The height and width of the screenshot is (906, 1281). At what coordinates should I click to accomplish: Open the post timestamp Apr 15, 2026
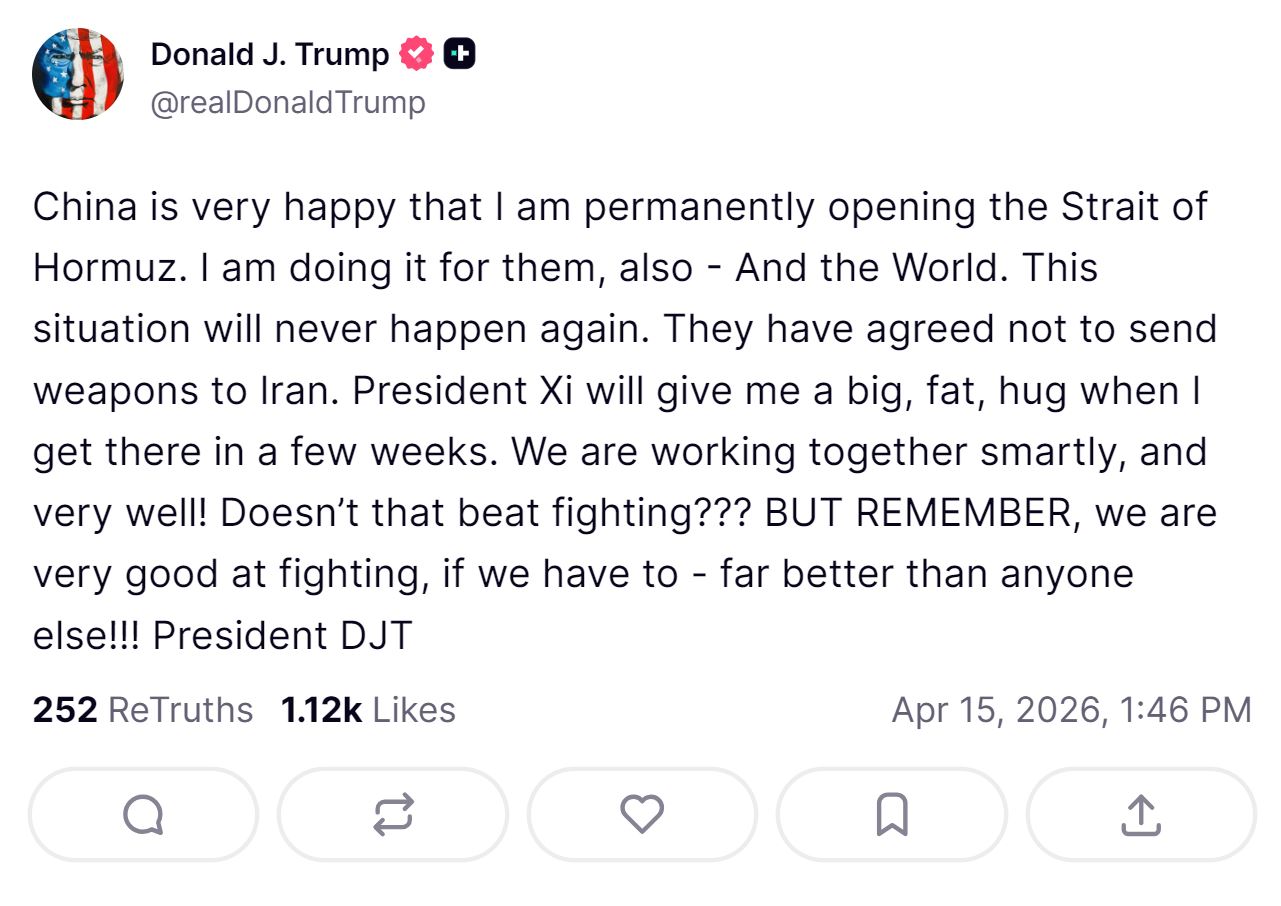(x=1069, y=710)
